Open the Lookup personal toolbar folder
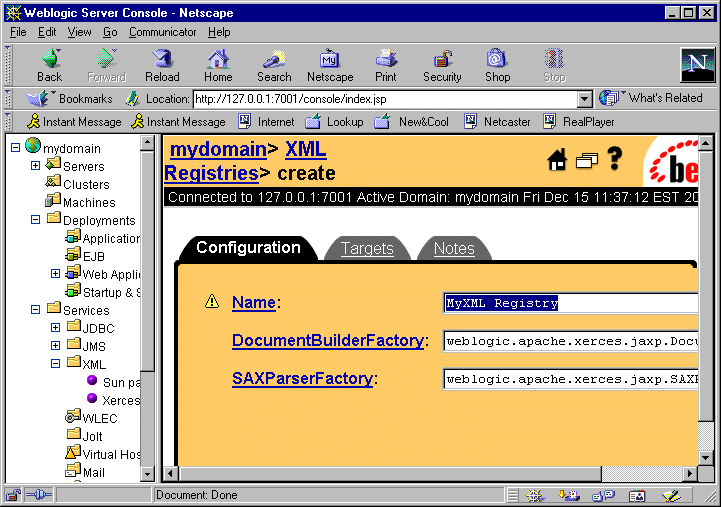The height and width of the screenshot is (507, 721). pos(334,122)
